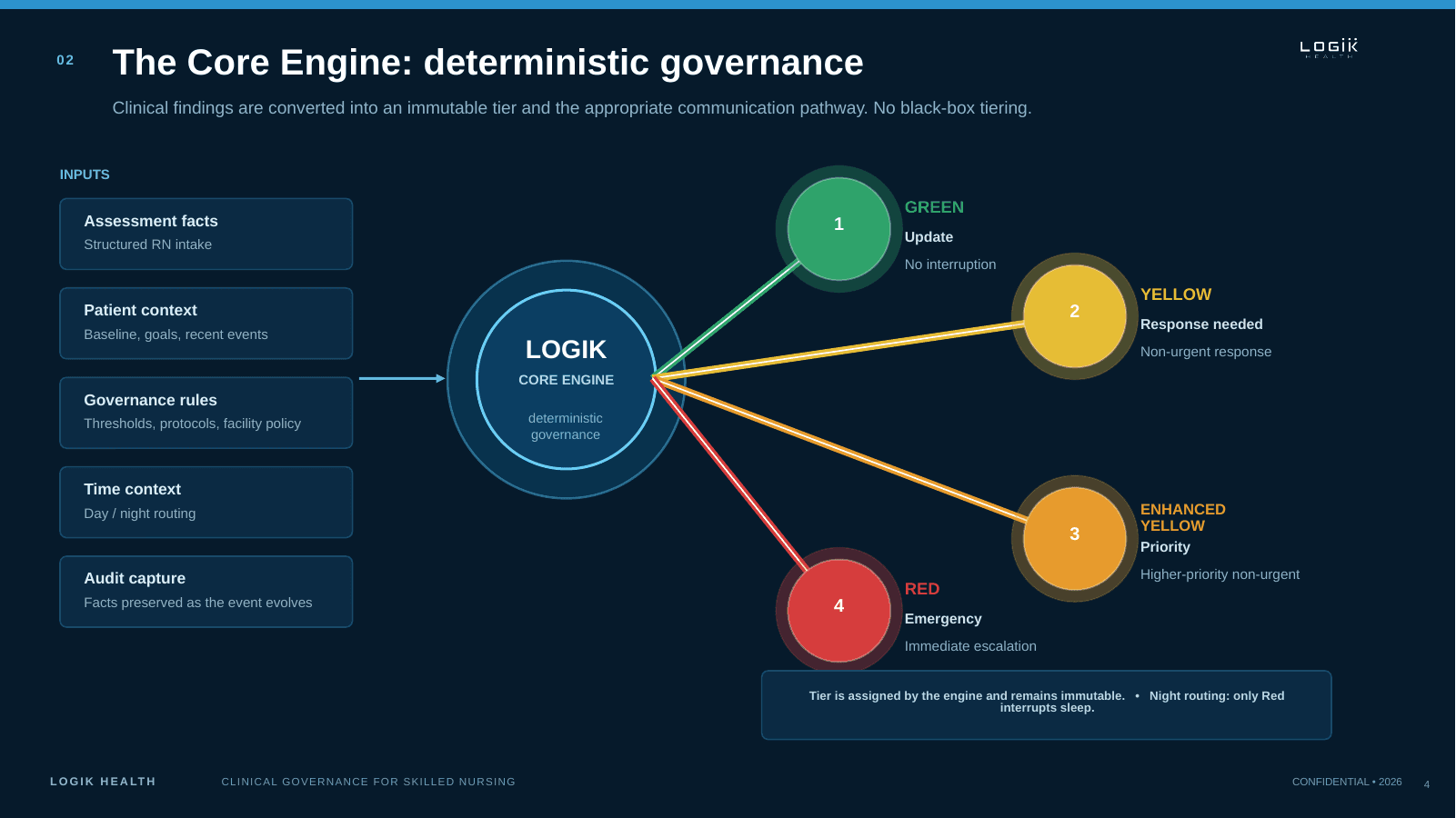Click the 'Priority' text
The image size is (1456, 818).
click(x=1165, y=547)
